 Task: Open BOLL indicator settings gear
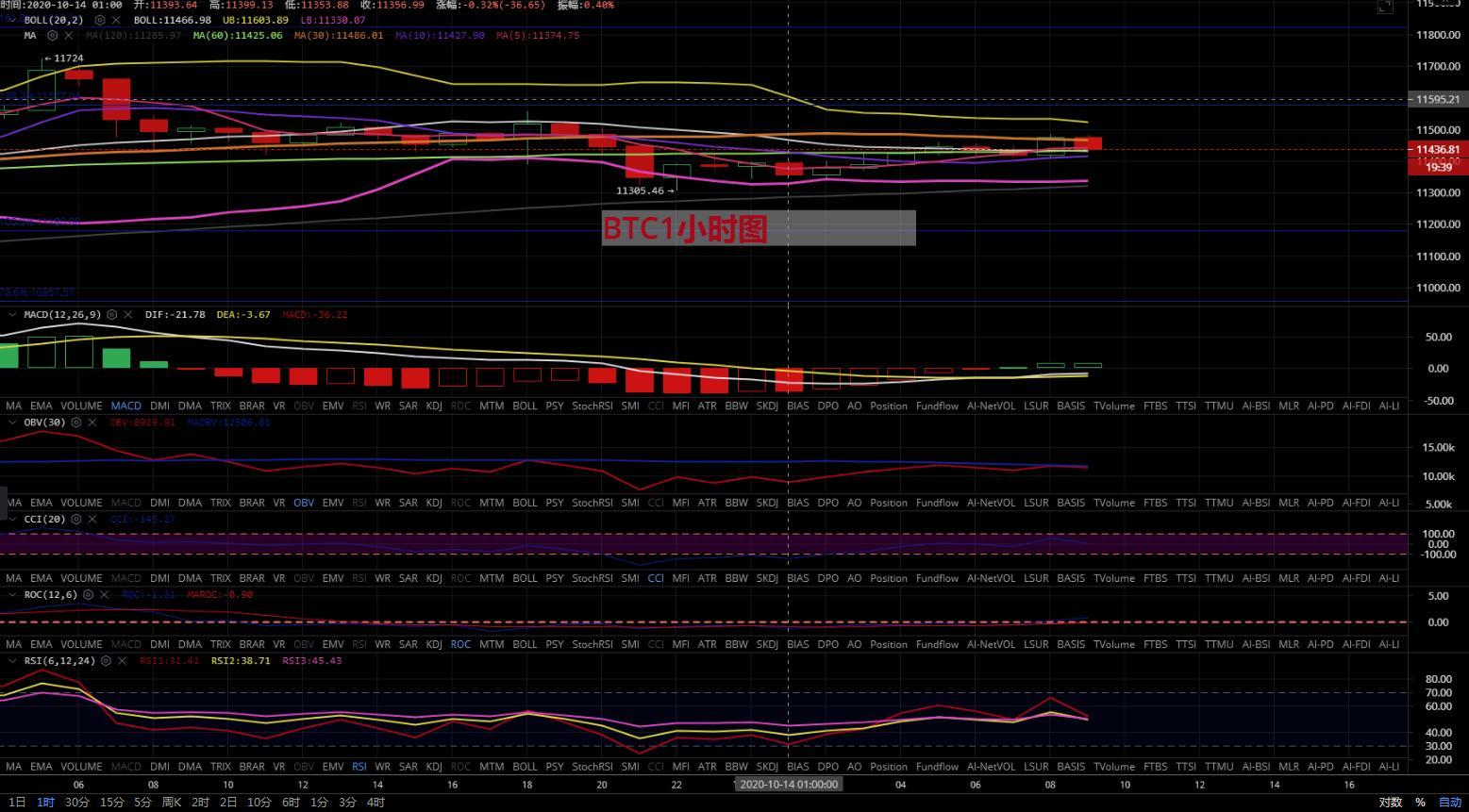coord(100,20)
